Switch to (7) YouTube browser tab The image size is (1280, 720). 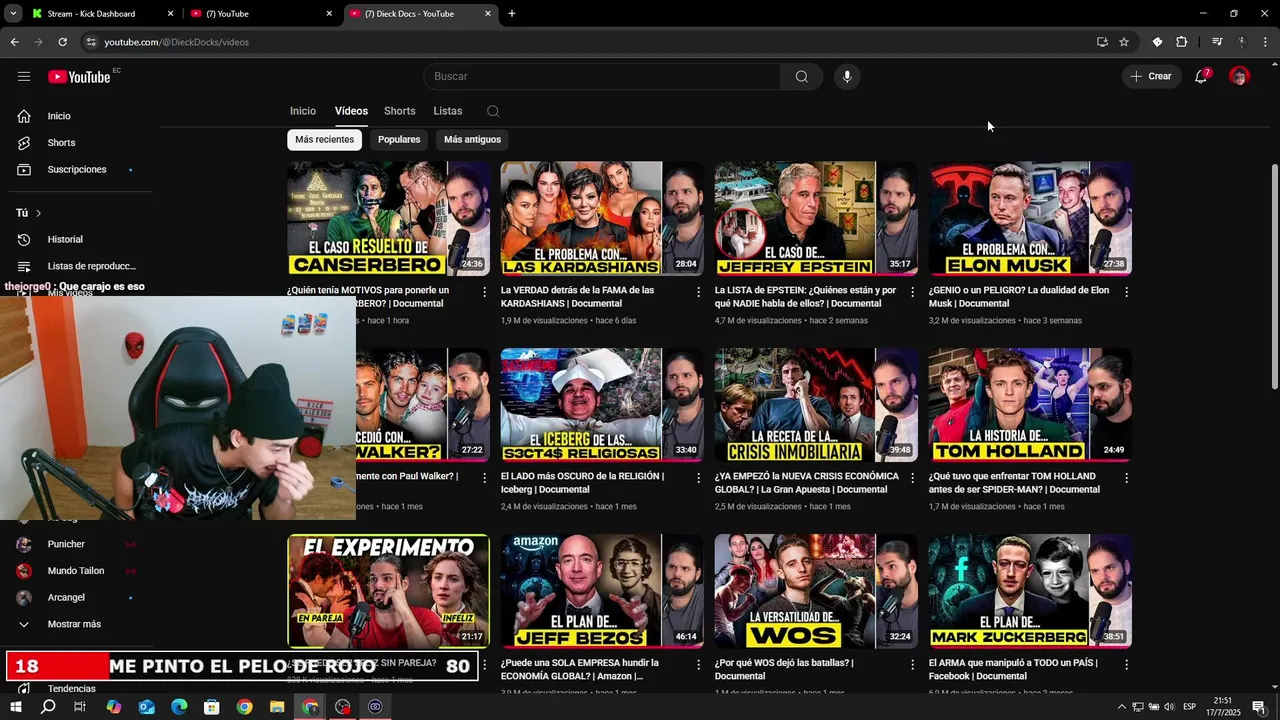click(262, 14)
